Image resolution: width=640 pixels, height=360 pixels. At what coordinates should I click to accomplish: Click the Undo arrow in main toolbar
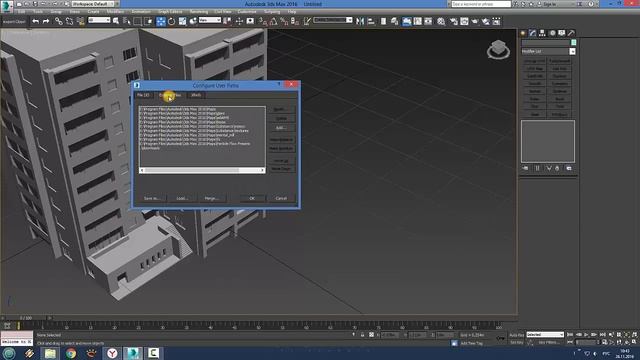[36, 21]
